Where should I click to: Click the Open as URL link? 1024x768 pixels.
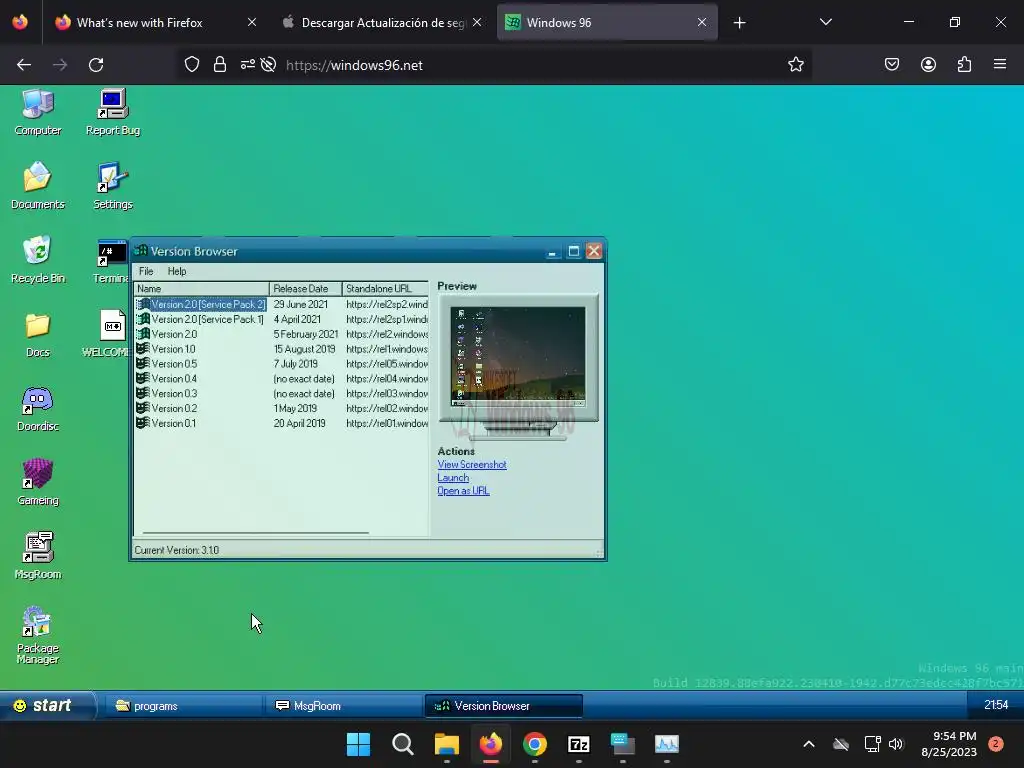(463, 490)
